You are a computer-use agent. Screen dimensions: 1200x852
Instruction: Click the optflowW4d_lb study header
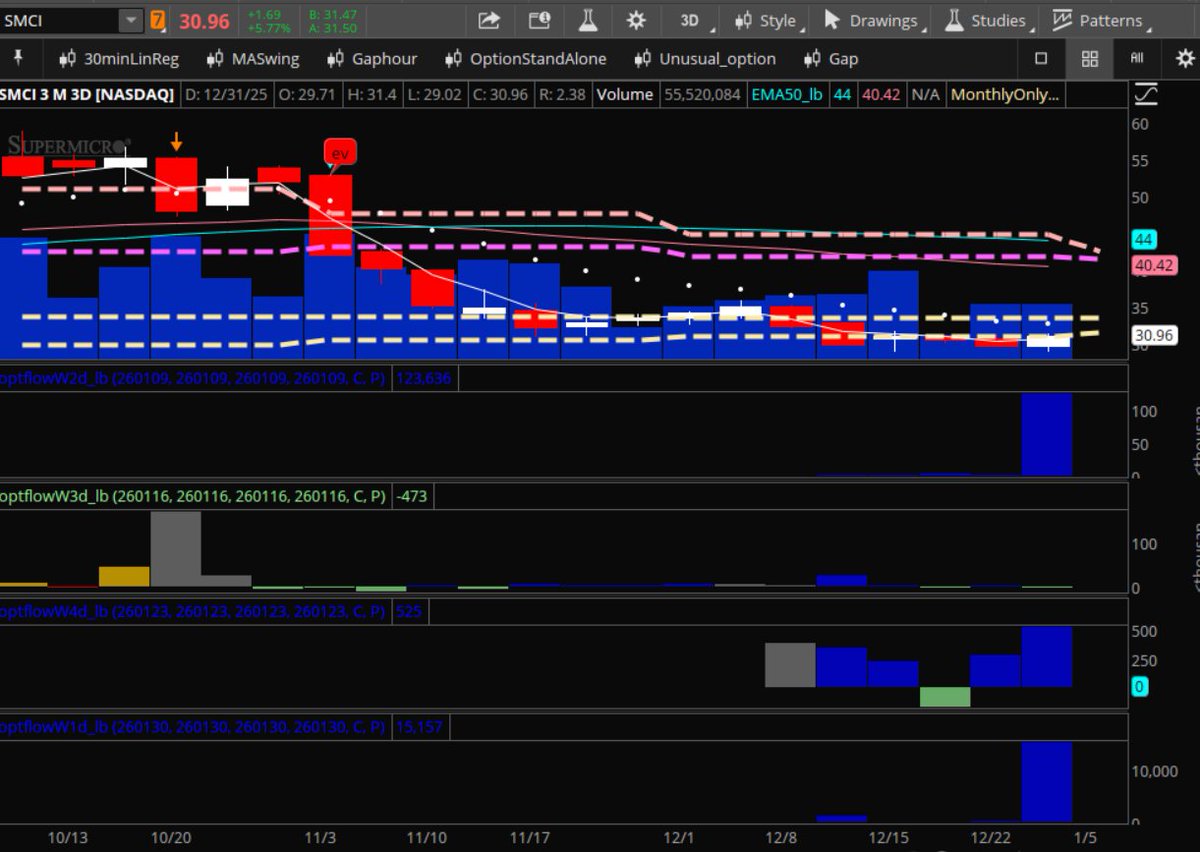coord(193,611)
